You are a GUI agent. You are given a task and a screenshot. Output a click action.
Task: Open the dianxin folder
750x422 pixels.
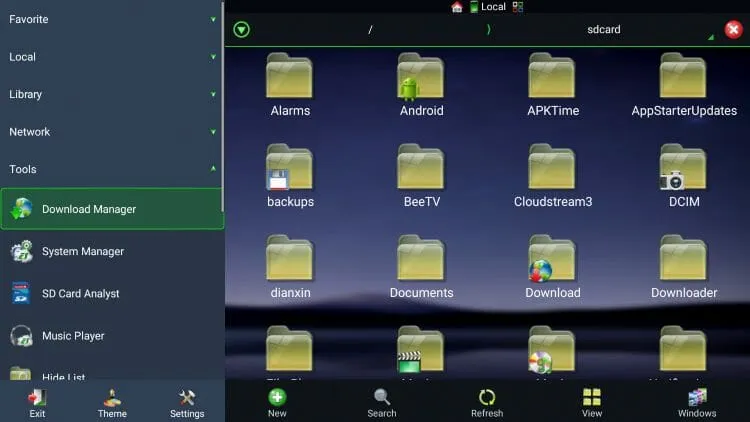point(290,267)
